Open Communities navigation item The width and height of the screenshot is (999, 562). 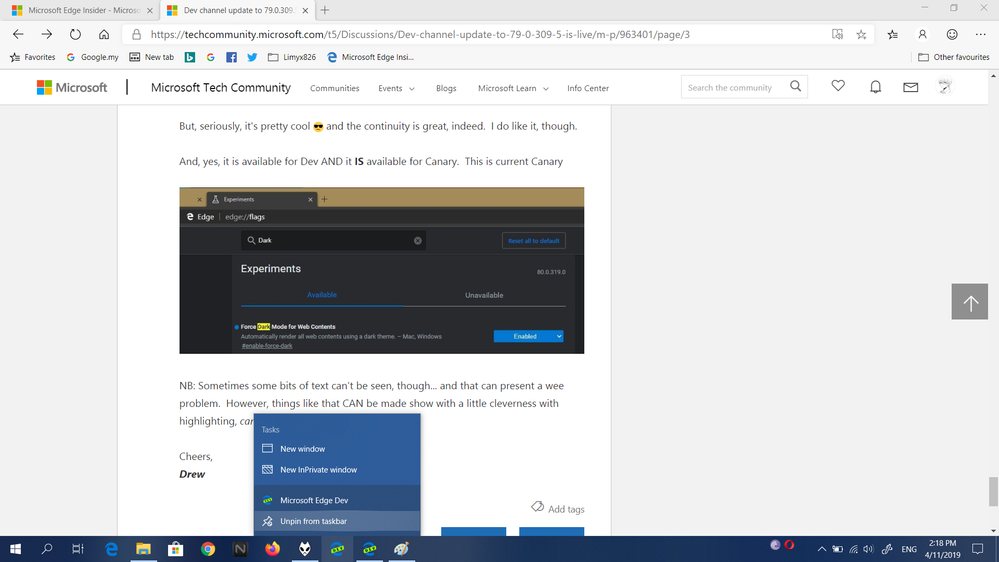click(334, 89)
